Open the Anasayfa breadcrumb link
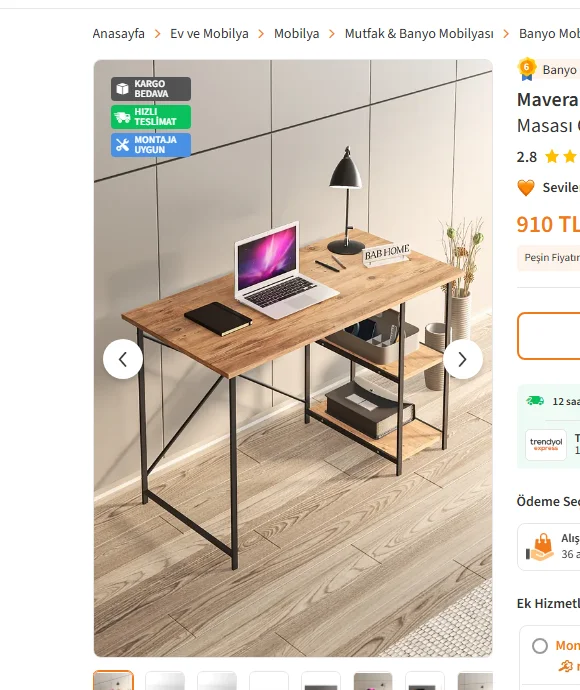Viewport: 580px width, 690px height. [118, 33]
